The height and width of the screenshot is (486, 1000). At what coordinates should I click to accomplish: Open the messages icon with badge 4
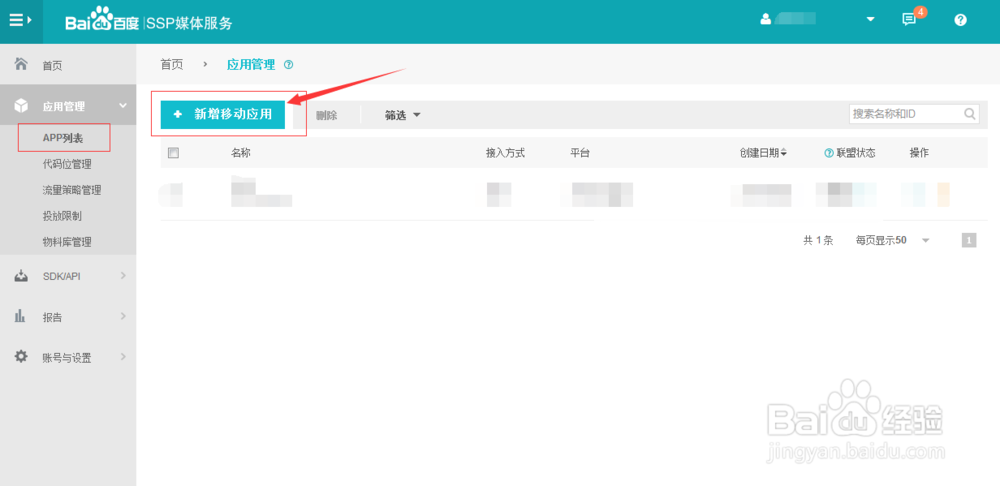pos(909,19)
